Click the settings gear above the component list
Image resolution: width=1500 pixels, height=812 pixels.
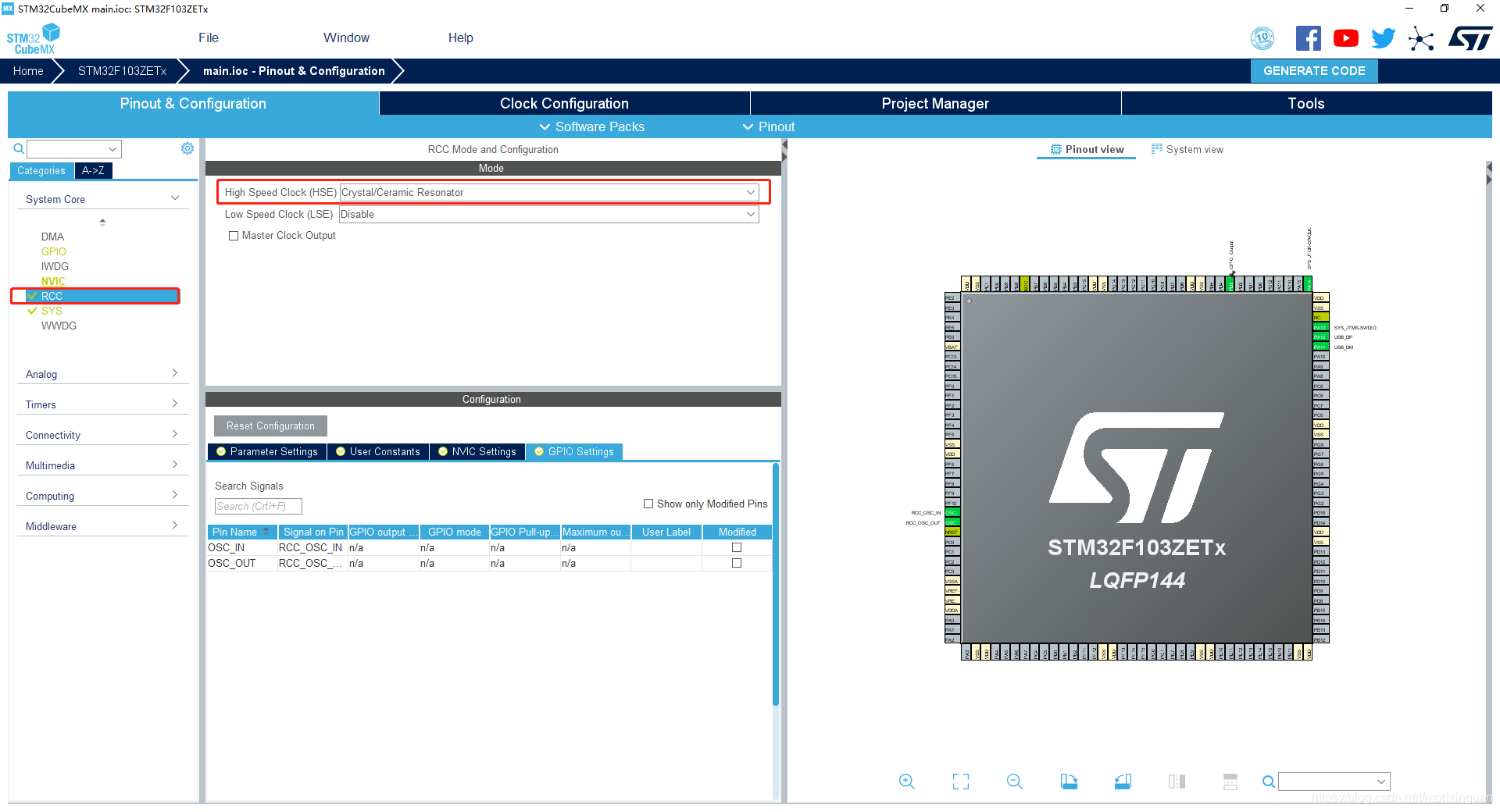[x=187, y=148]
